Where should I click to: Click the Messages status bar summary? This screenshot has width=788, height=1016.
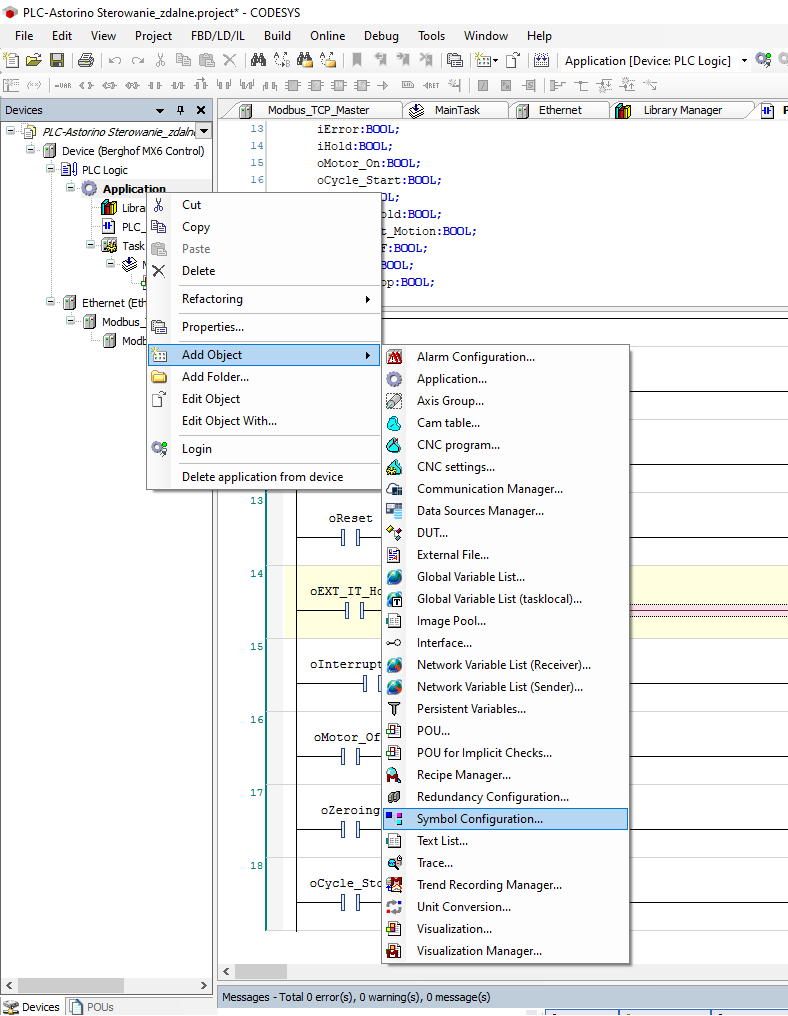(x=356, y=997)
